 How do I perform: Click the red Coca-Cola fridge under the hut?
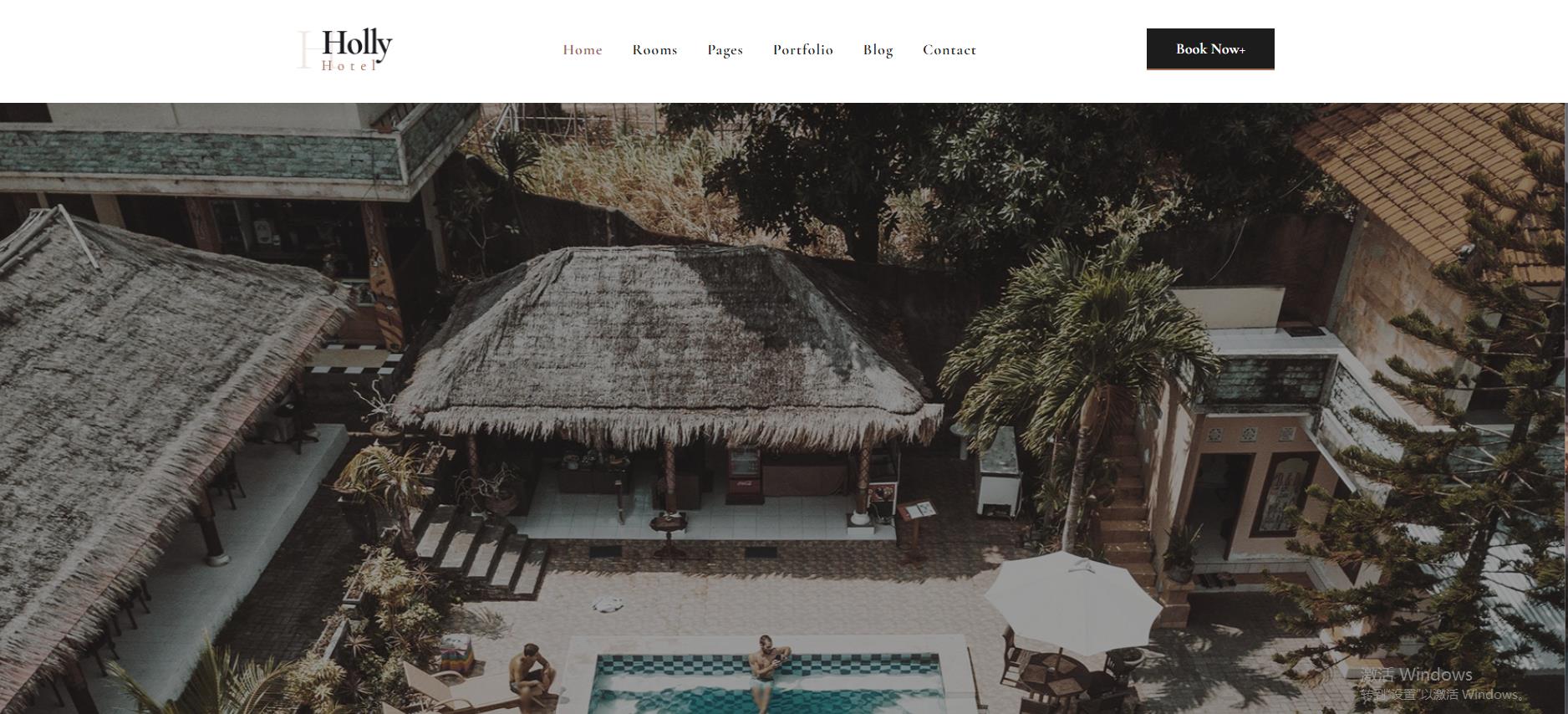pyautogui.click(x=743, y=475)
